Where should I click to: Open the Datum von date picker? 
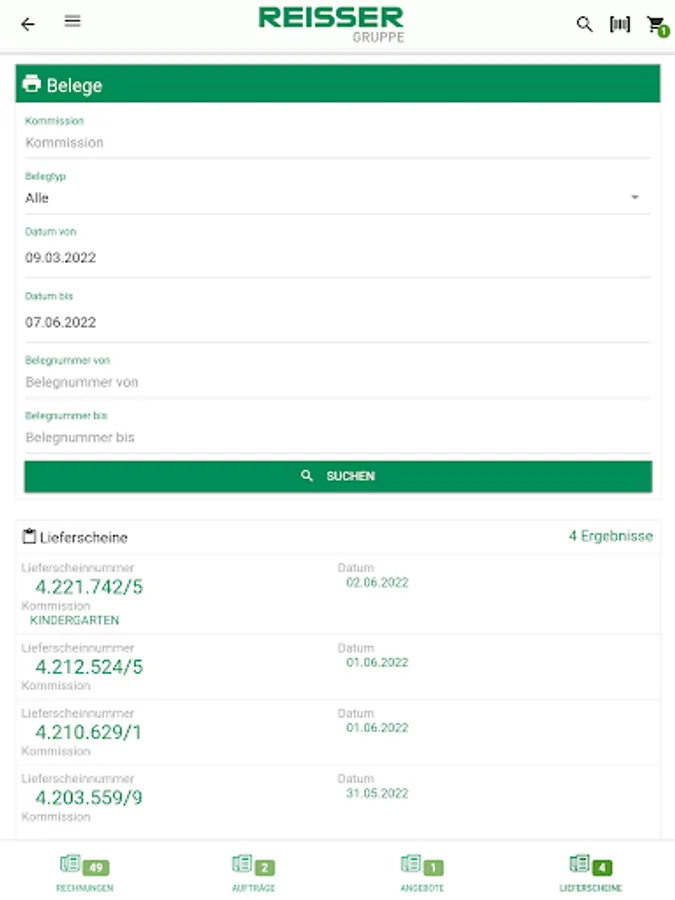(x=337, y=258)
